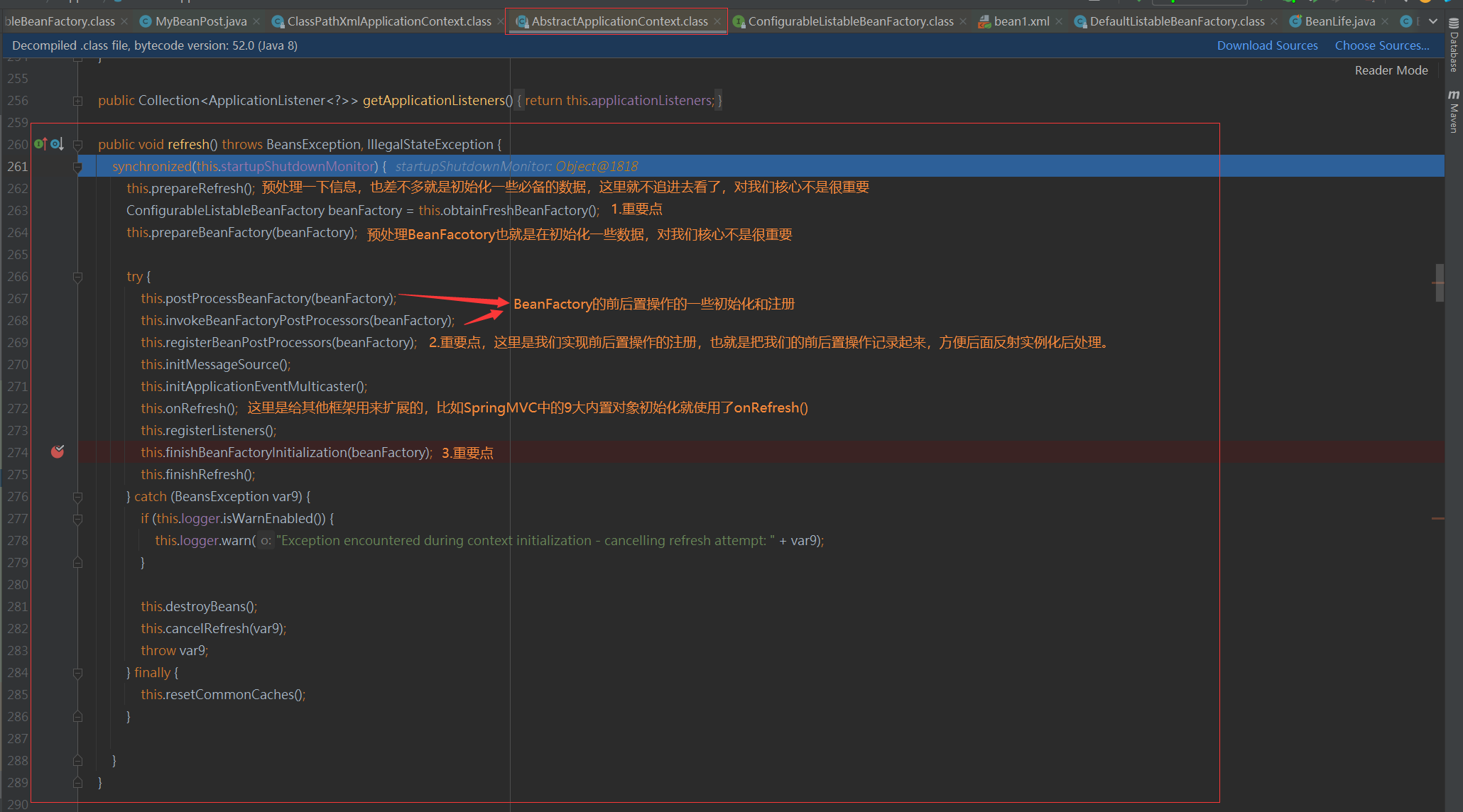Close the AbstractApplicationContext.class tab
The height and width of the screenshot is (812, 1463).
click(717, 21)
